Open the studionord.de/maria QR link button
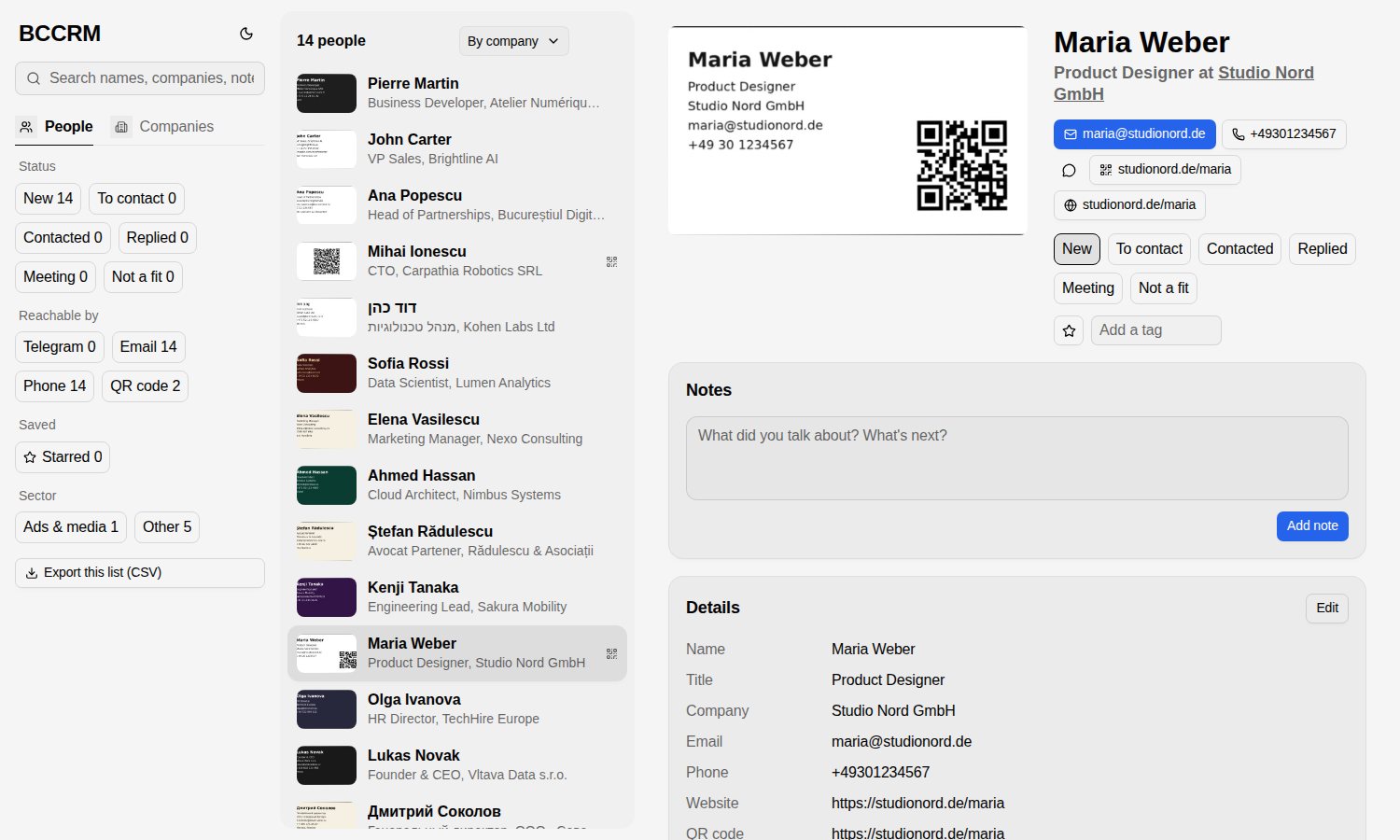 point(1165,170)
